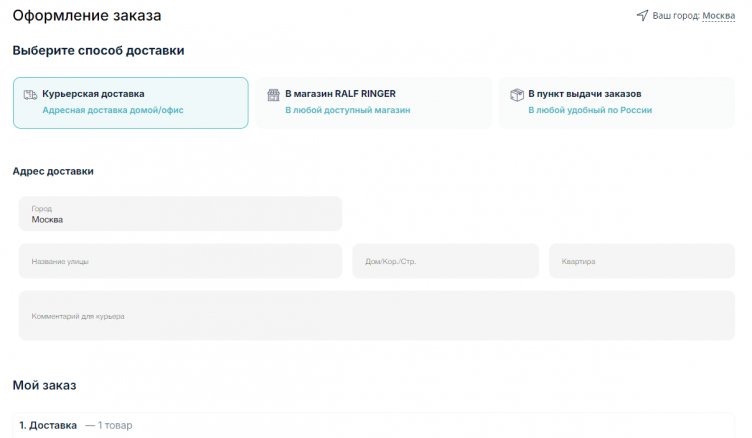The width and height of the screenshot is (752, 438).
Task: Open the city selector link "Москва"
Action: pyautogui.click(x=718, y=16)
